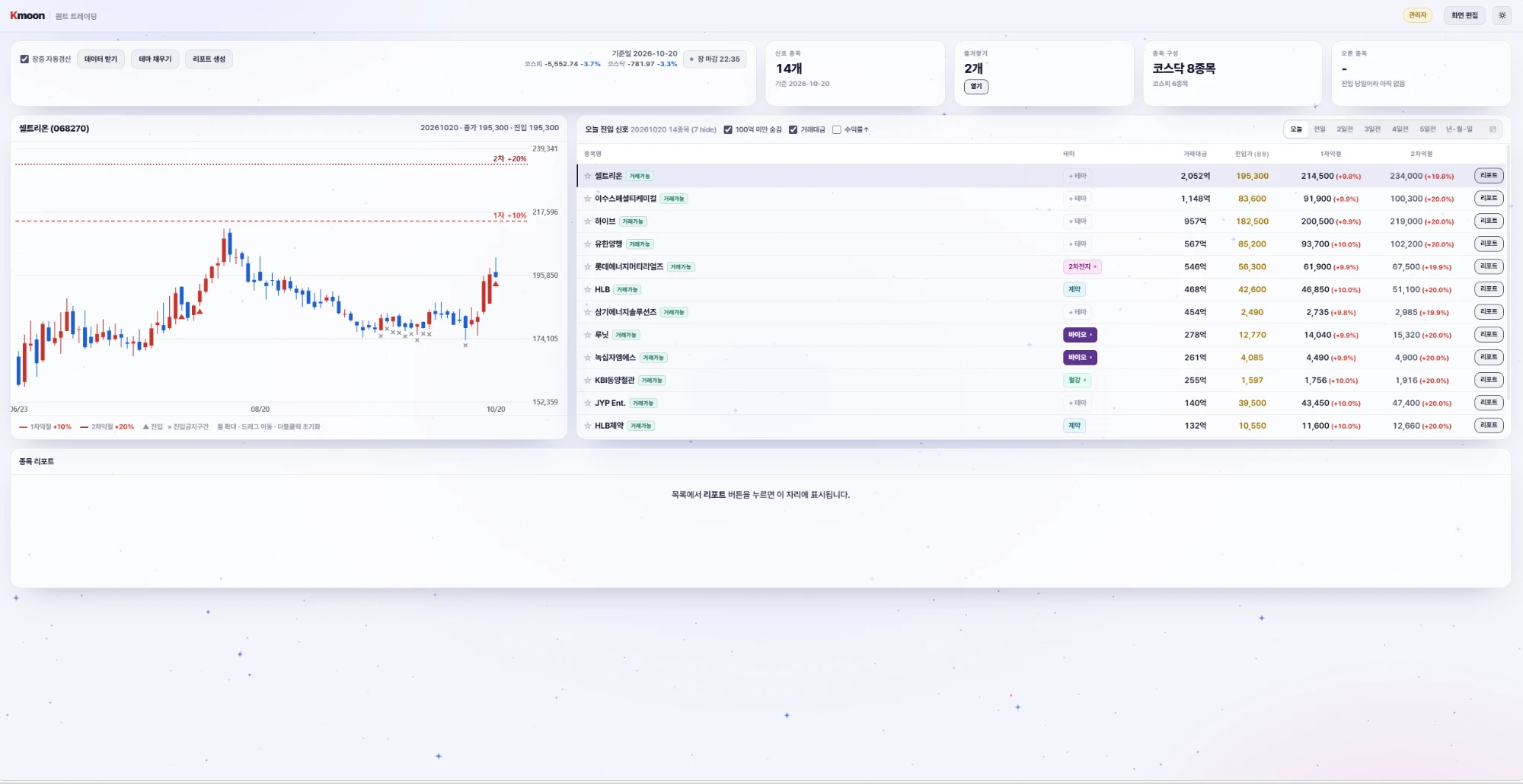Click the 테마 채우기 button

coord(155,59)
